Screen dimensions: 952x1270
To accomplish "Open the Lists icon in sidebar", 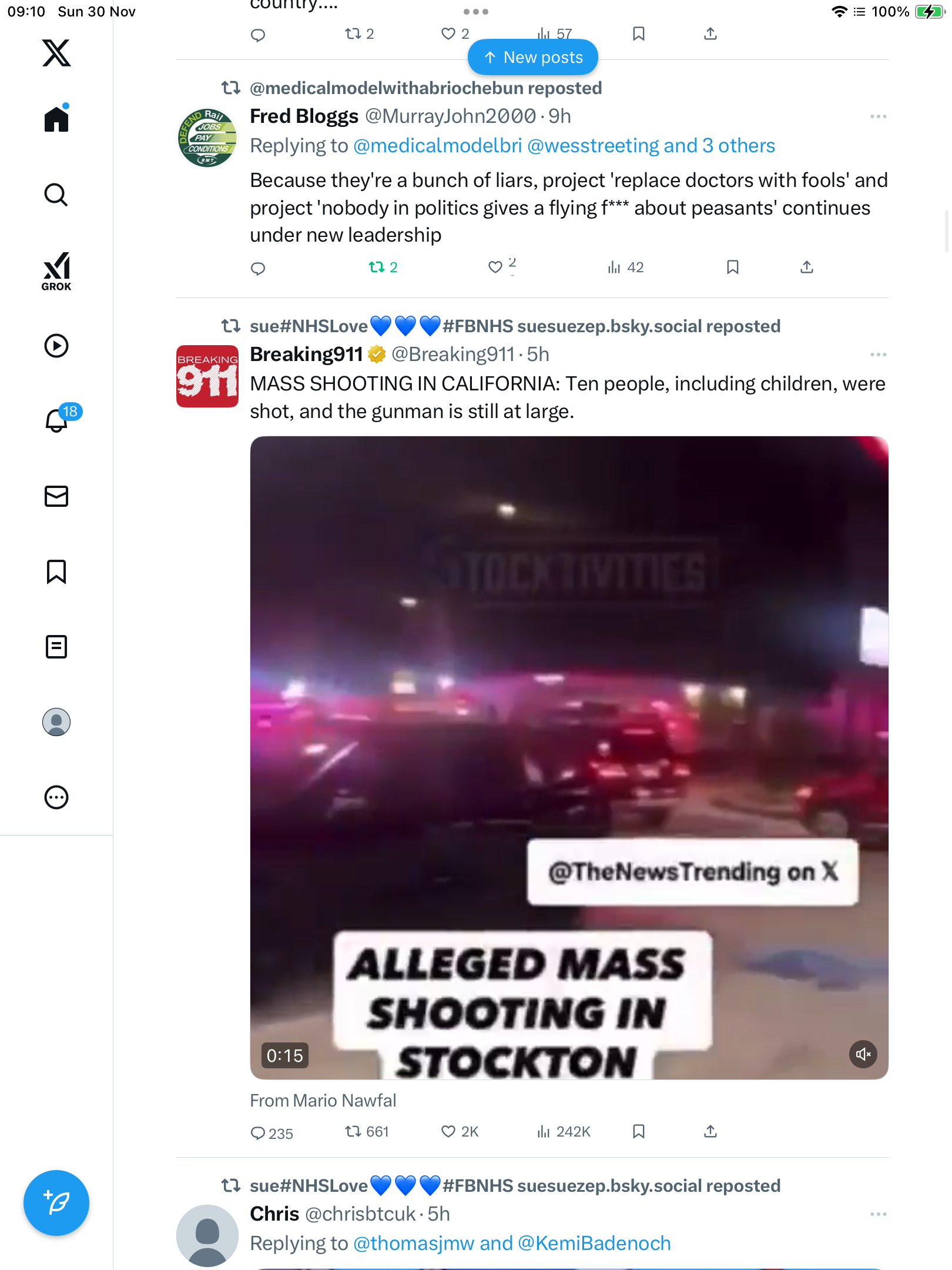I will pyautogui.click(x=56, y=647).
